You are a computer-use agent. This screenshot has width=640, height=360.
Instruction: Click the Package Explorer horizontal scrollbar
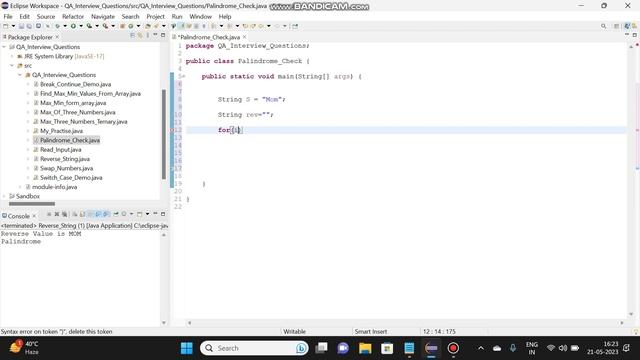point(32,203)
